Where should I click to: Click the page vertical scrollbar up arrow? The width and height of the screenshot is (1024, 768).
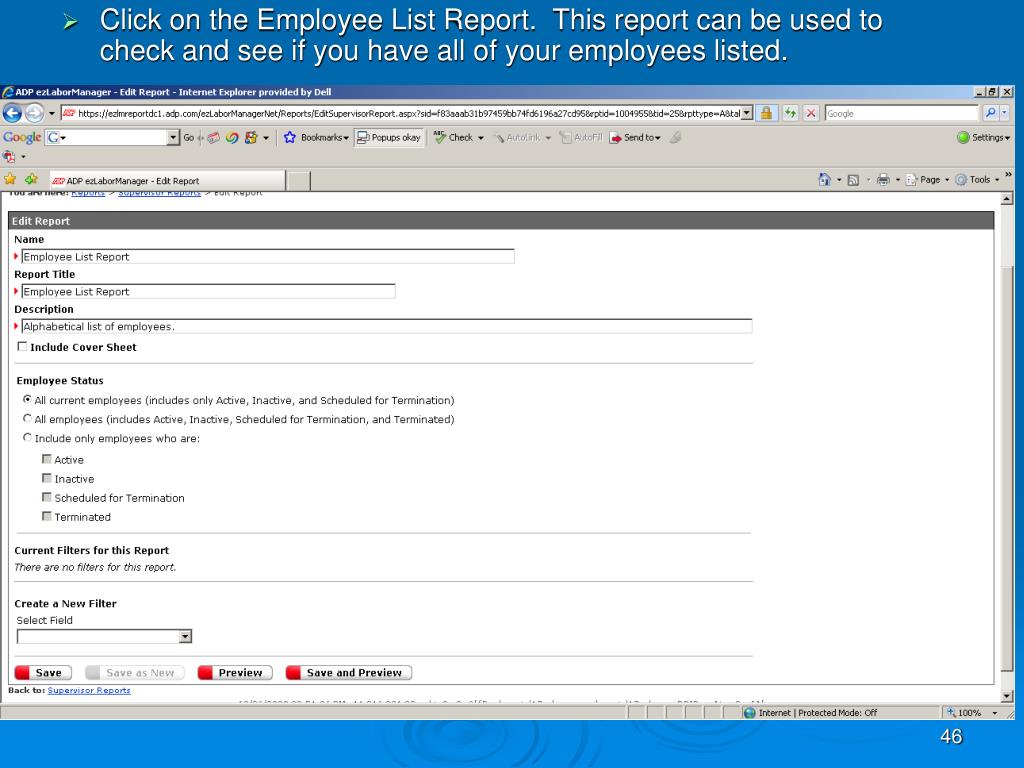pos(1006,199)
